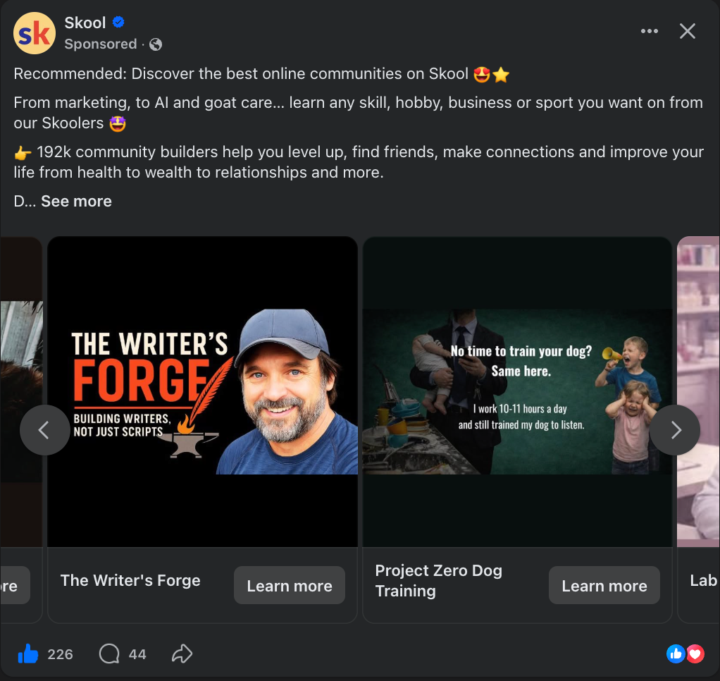This screenshot has height=681, width=720.
Task: Open Project Zero Dog Training image
Action: point(518,391)
